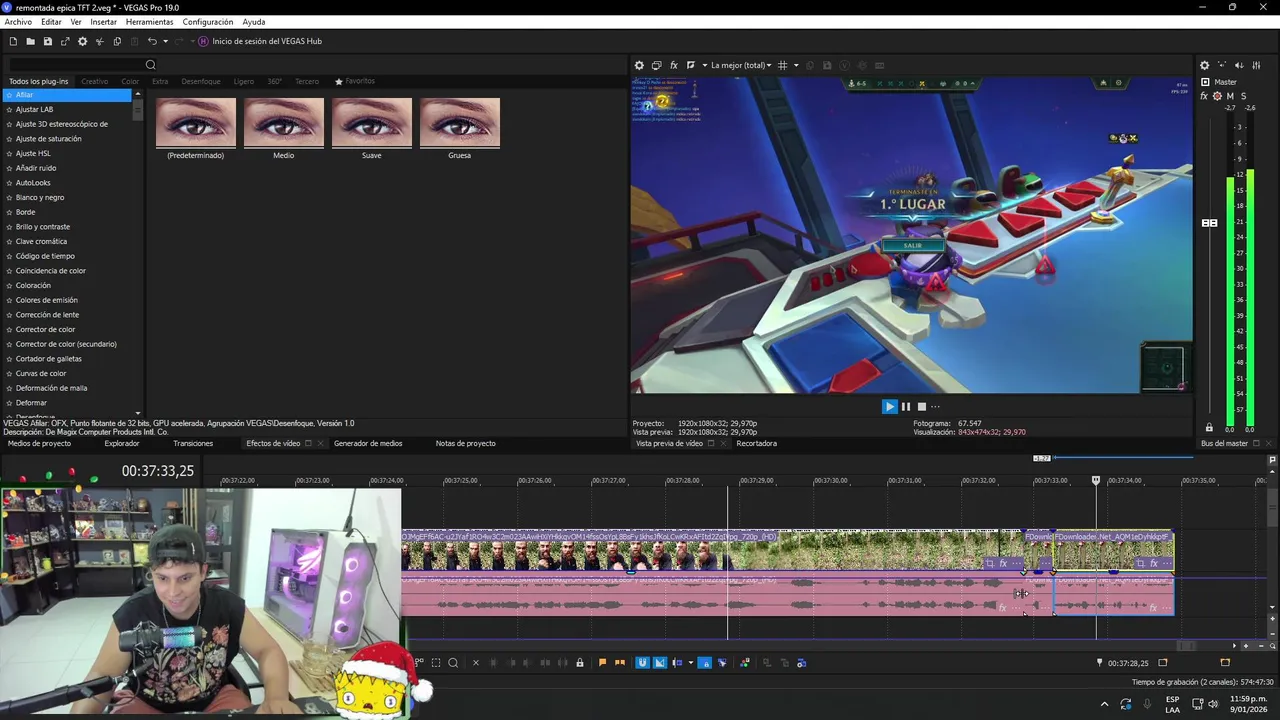This screenshot has width=1280, height=720.
Task: Choose the Predeterminado sharpen preset thumbnail
Action: 196,123
